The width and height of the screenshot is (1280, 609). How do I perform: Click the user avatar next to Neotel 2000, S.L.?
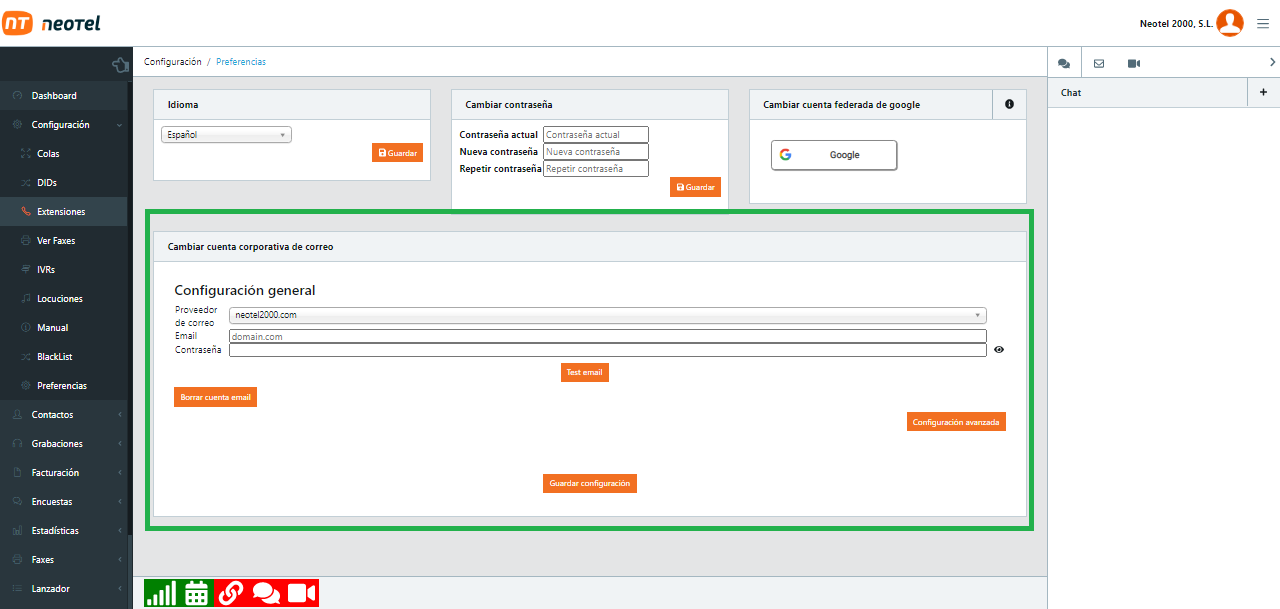coord(1230,23)
